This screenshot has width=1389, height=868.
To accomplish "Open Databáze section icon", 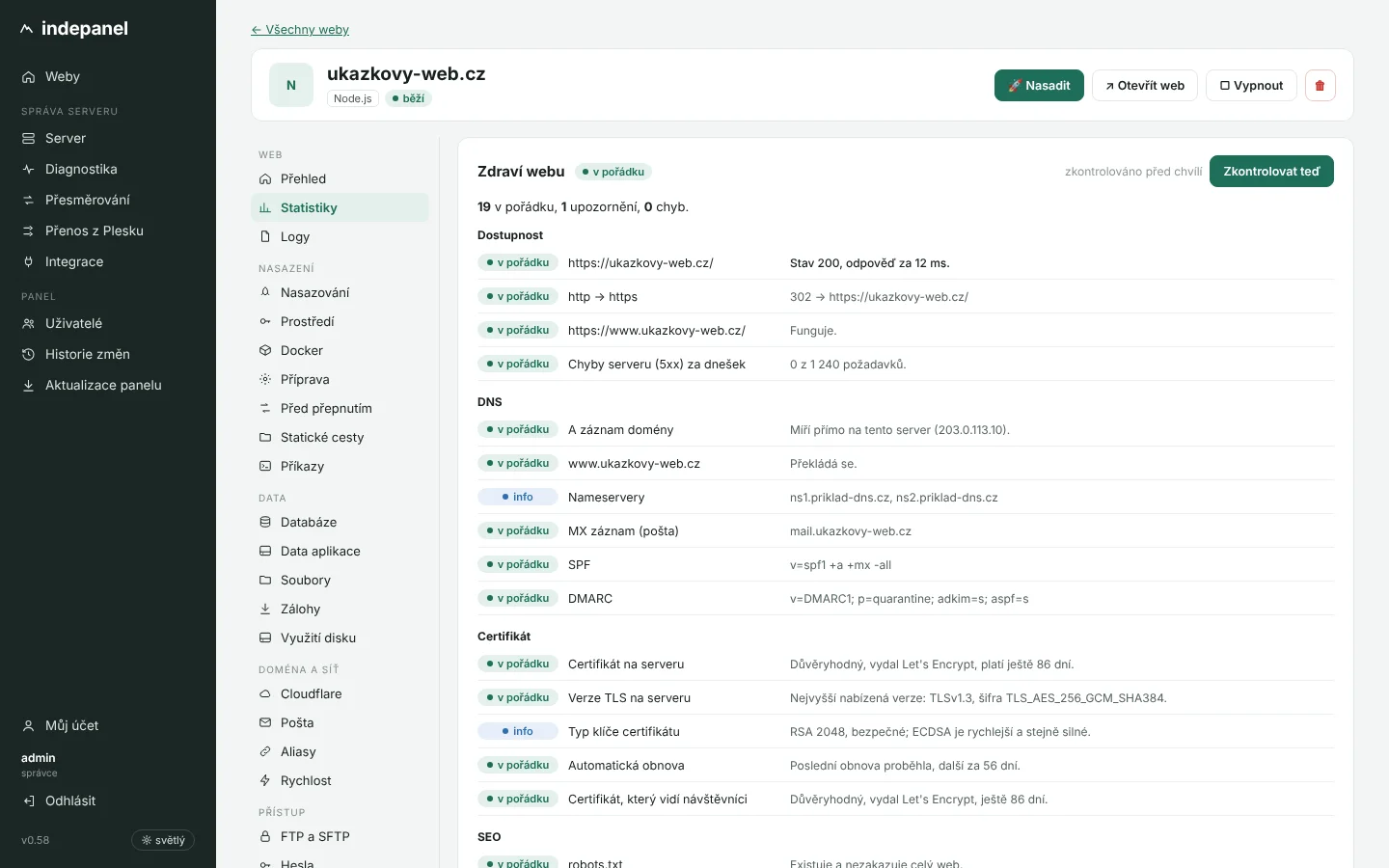I will [265, 522].
